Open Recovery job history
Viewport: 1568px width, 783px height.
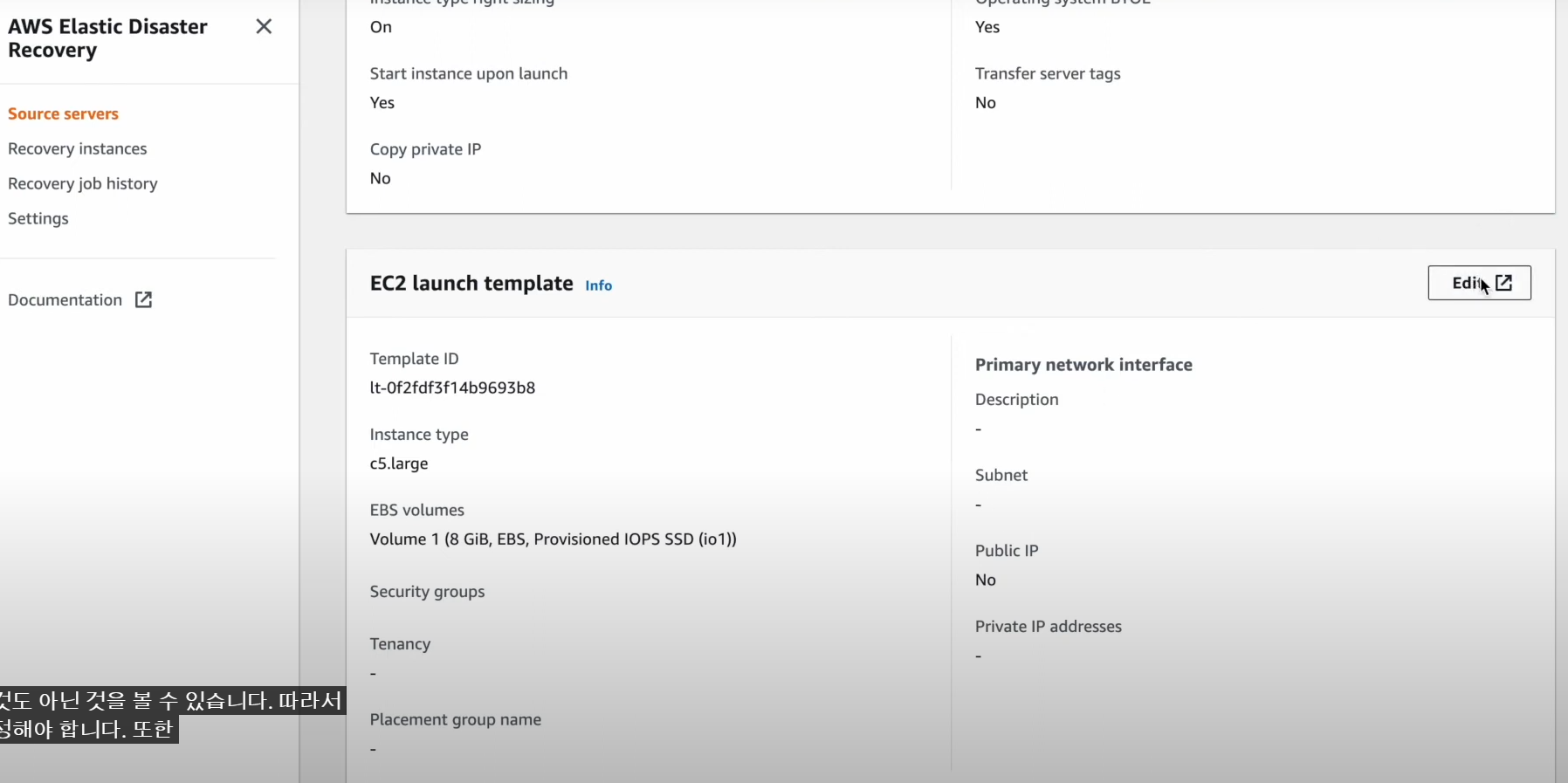(x=83, y=183)
